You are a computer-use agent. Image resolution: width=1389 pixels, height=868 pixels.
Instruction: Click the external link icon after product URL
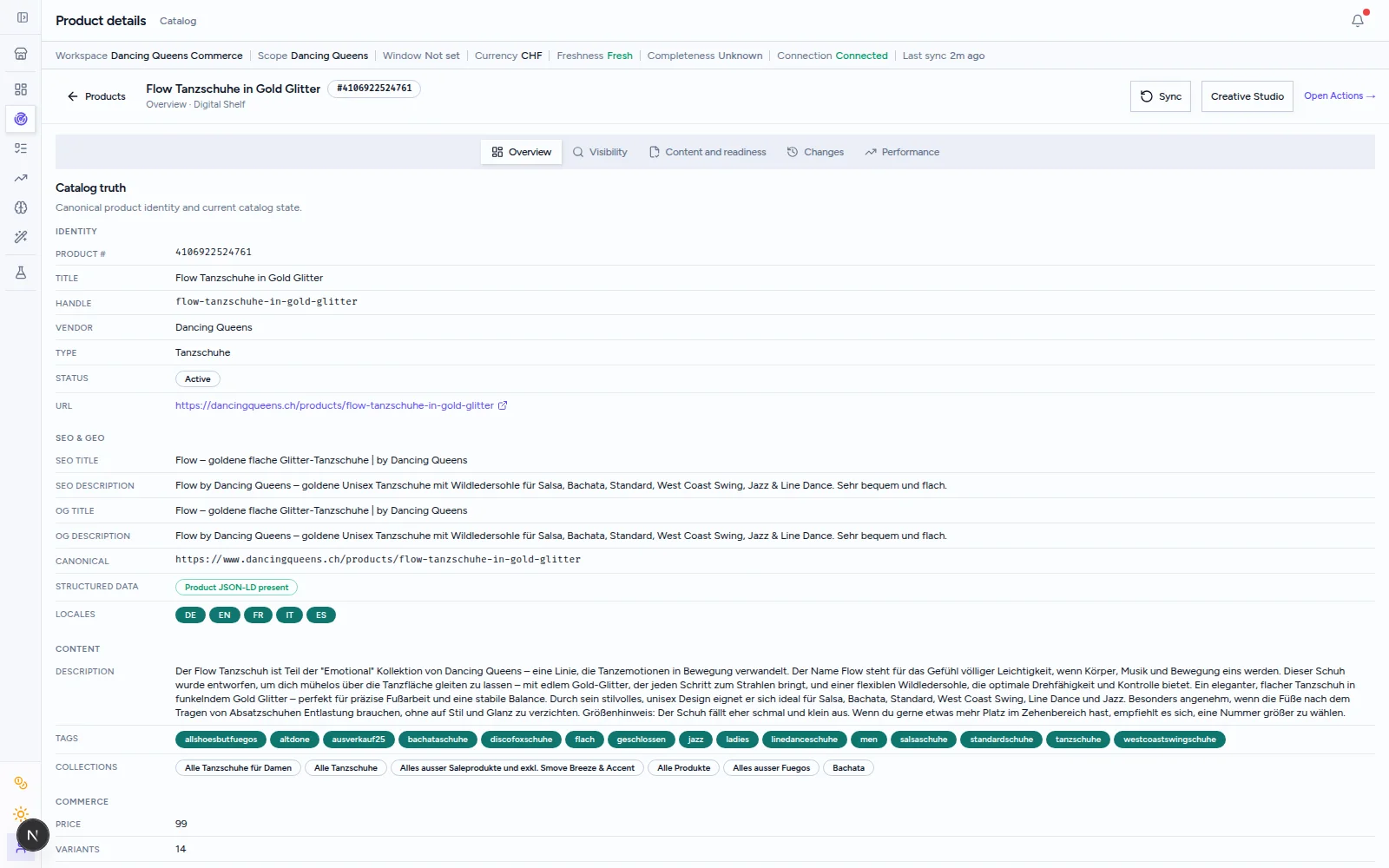pyautogui.click(x=503, y=405)
